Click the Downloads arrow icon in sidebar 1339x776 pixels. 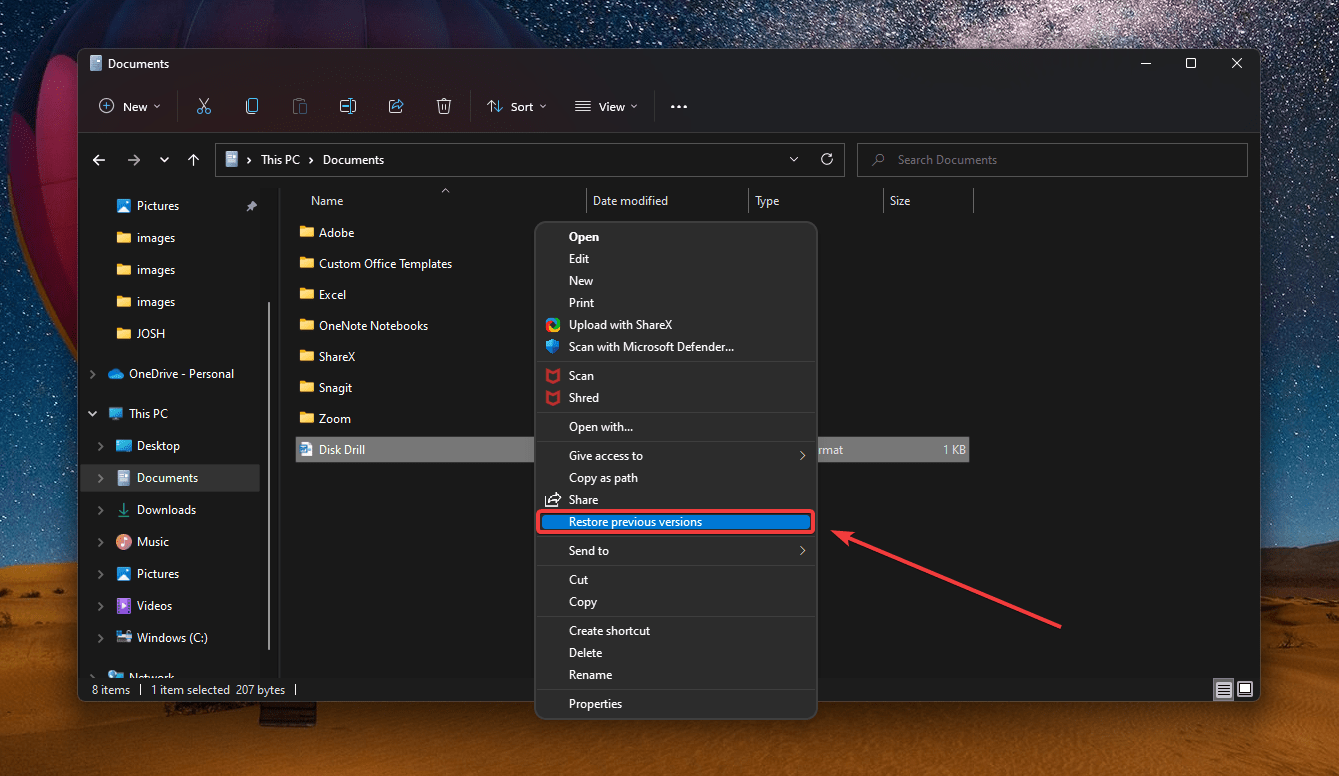(124, 510)
